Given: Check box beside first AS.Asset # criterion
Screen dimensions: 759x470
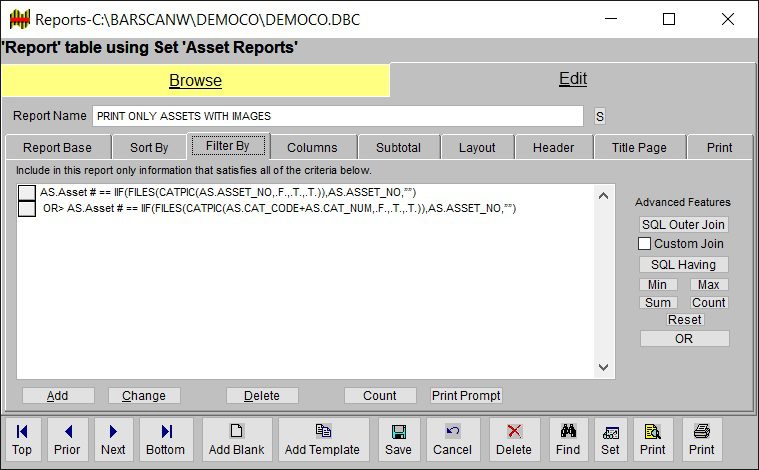Looking at the screenshot, I should [27, 193].
